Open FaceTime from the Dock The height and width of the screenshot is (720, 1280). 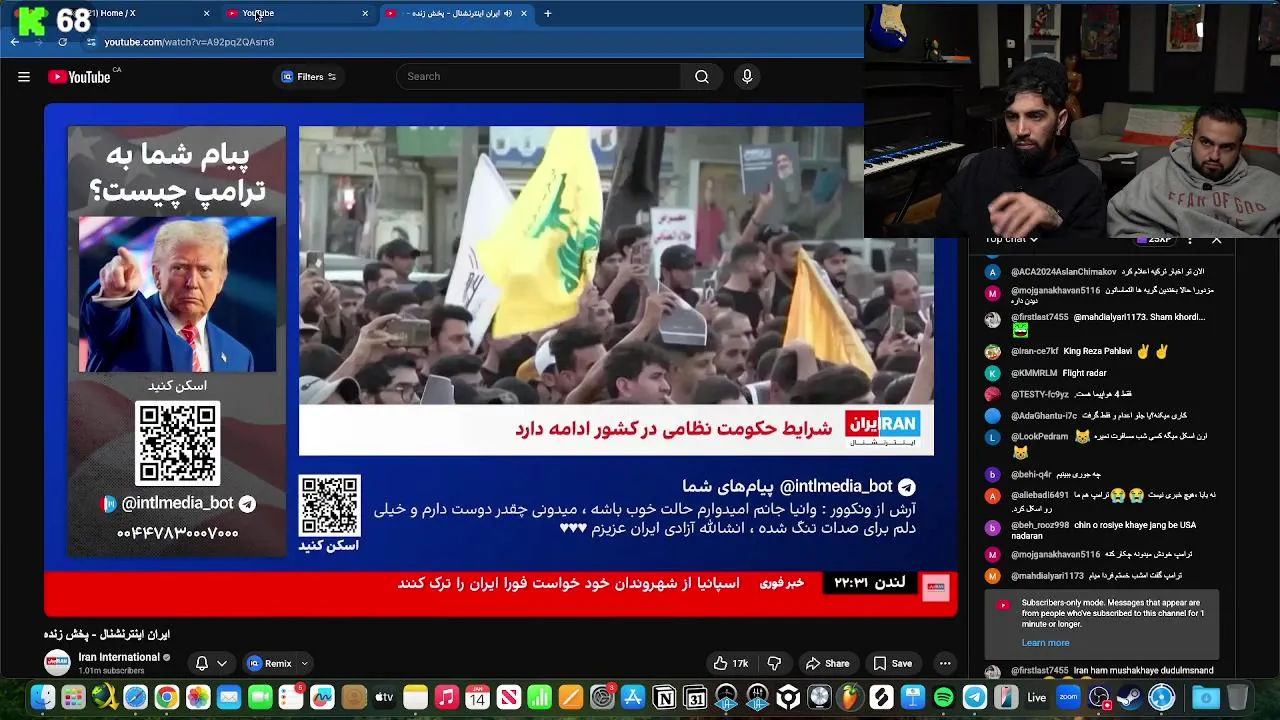[260, 697]
